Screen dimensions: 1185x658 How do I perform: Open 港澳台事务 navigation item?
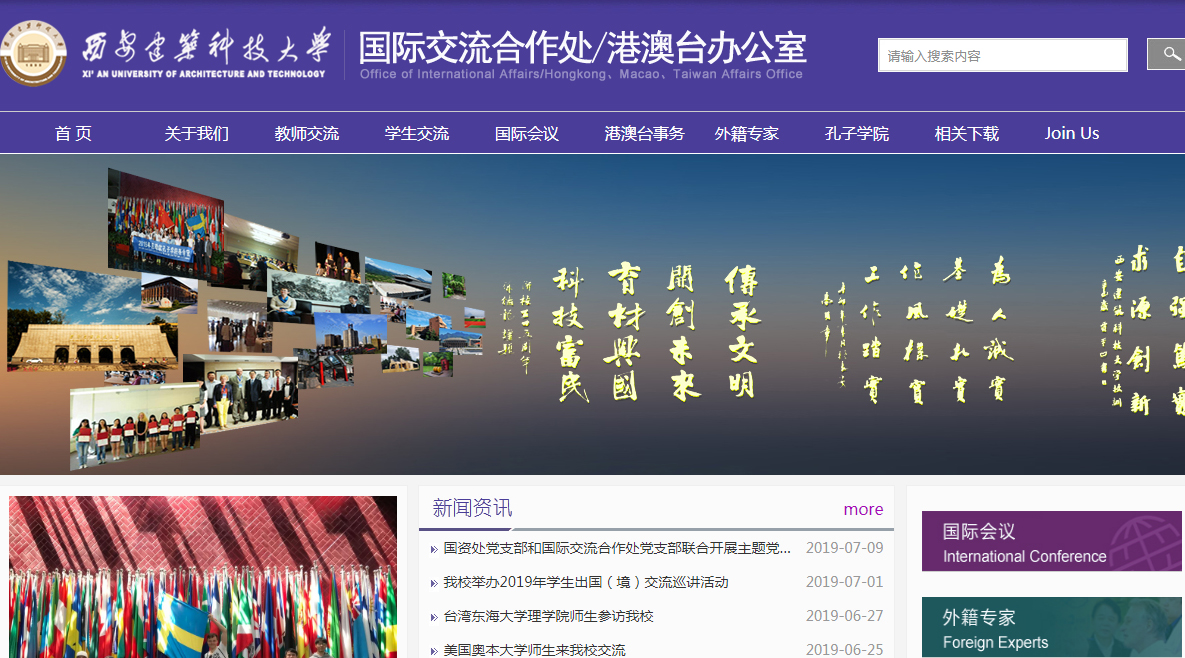[x=644, y=133]
